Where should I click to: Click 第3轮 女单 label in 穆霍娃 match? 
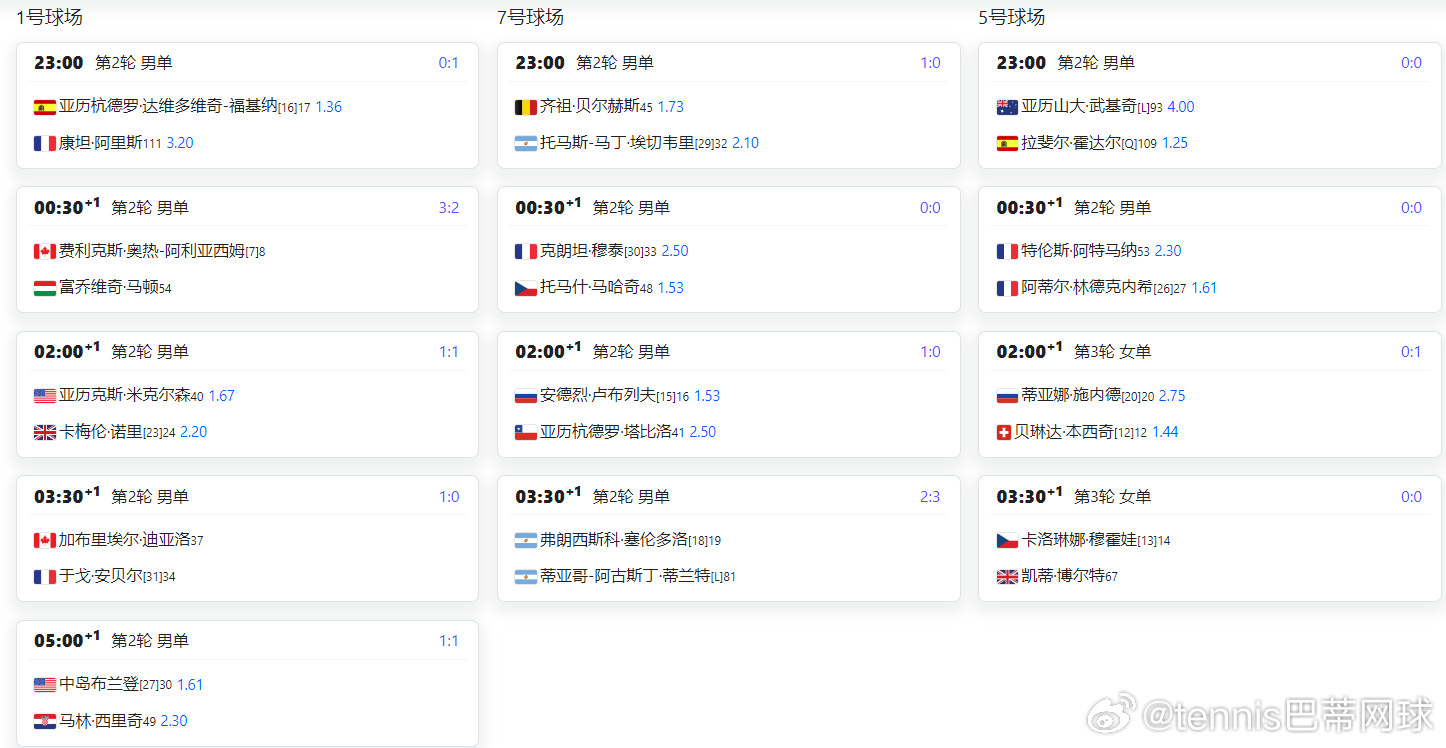(1112, 497)
